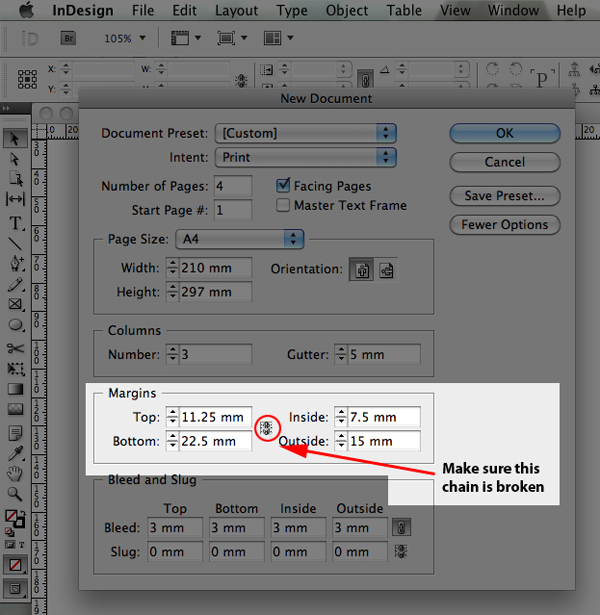This screenshot has height=615, width=600.
Task: Click the Fewer Options button
Action: pos(505,225)
